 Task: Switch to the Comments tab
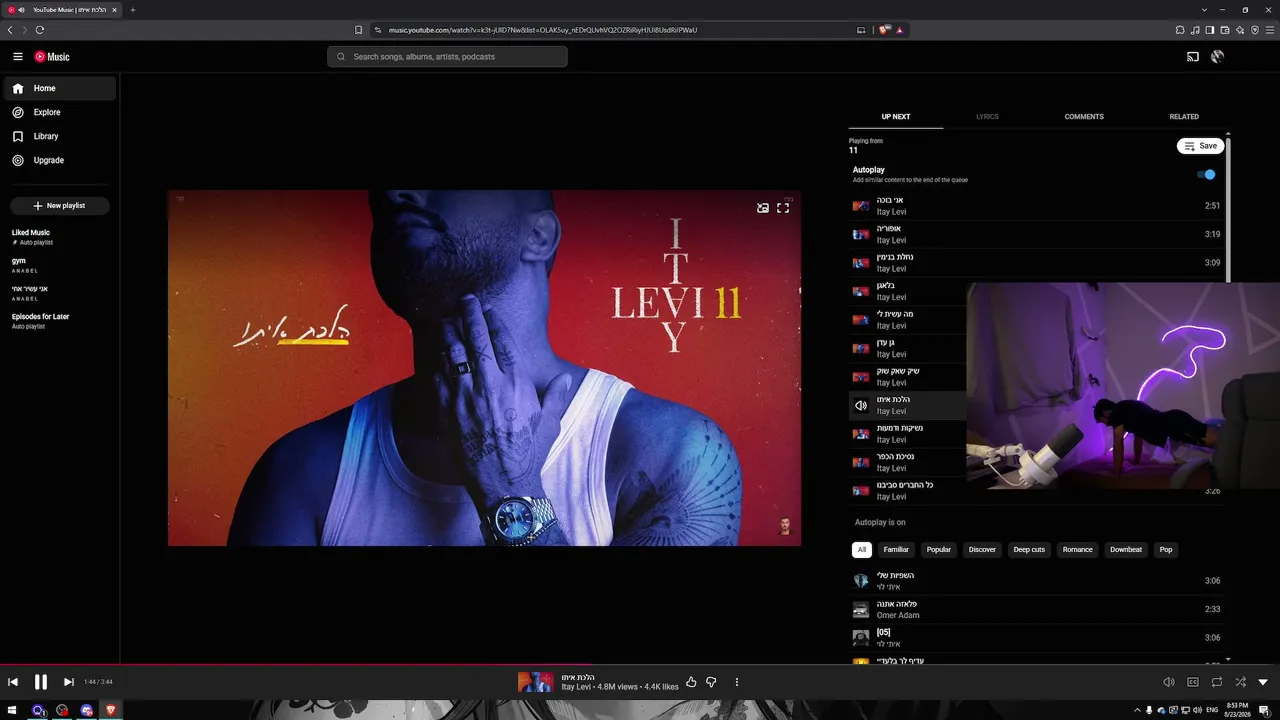coord(1084,117)
